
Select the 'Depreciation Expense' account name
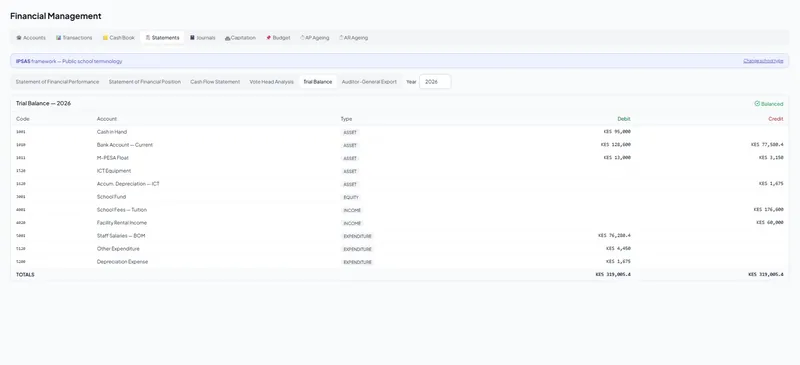(122, 262)
